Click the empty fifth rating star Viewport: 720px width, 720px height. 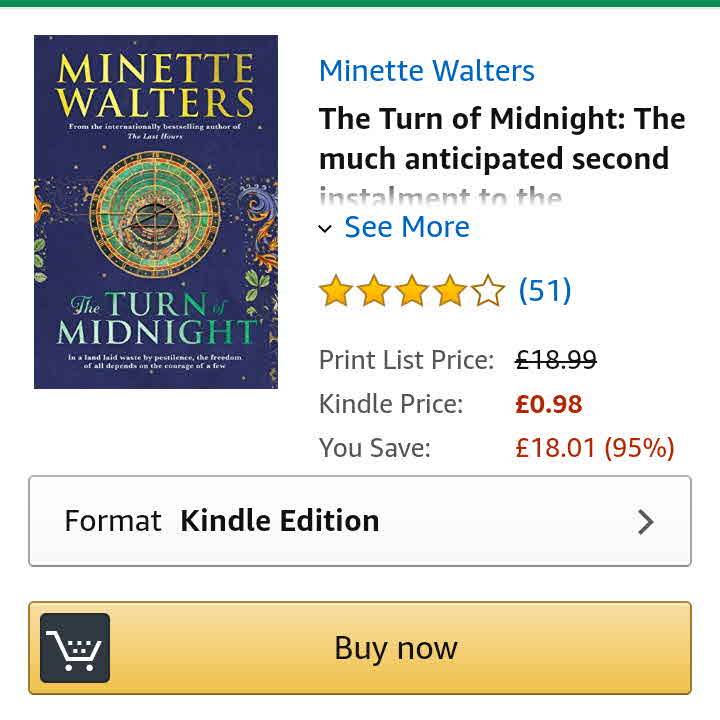pyautogui.click(x=487, y=292)
